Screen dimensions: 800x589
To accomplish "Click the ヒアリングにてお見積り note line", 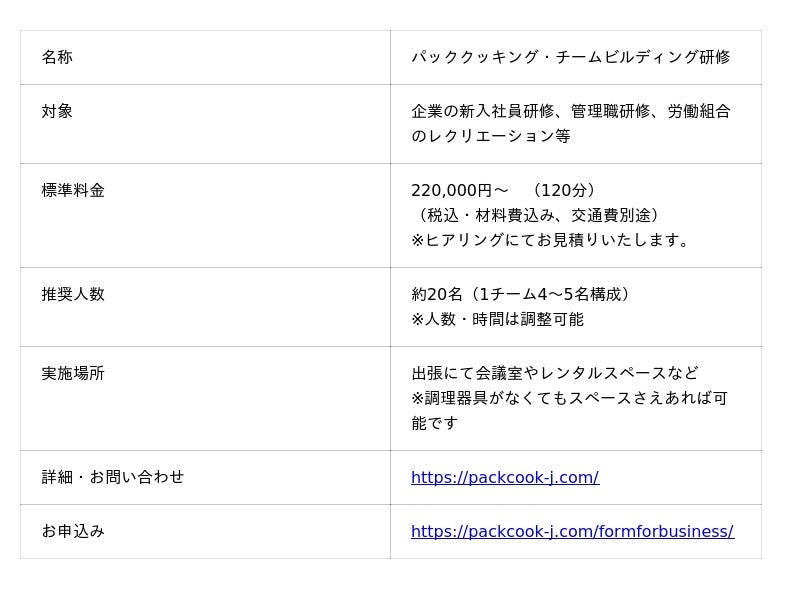I will pos(552,241).
